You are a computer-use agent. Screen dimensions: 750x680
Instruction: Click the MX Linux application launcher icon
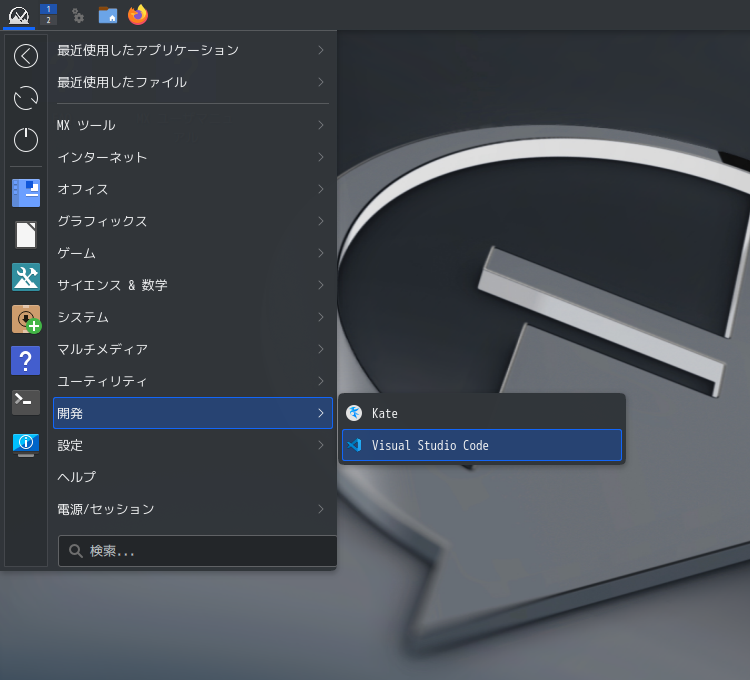click(19, 15)
